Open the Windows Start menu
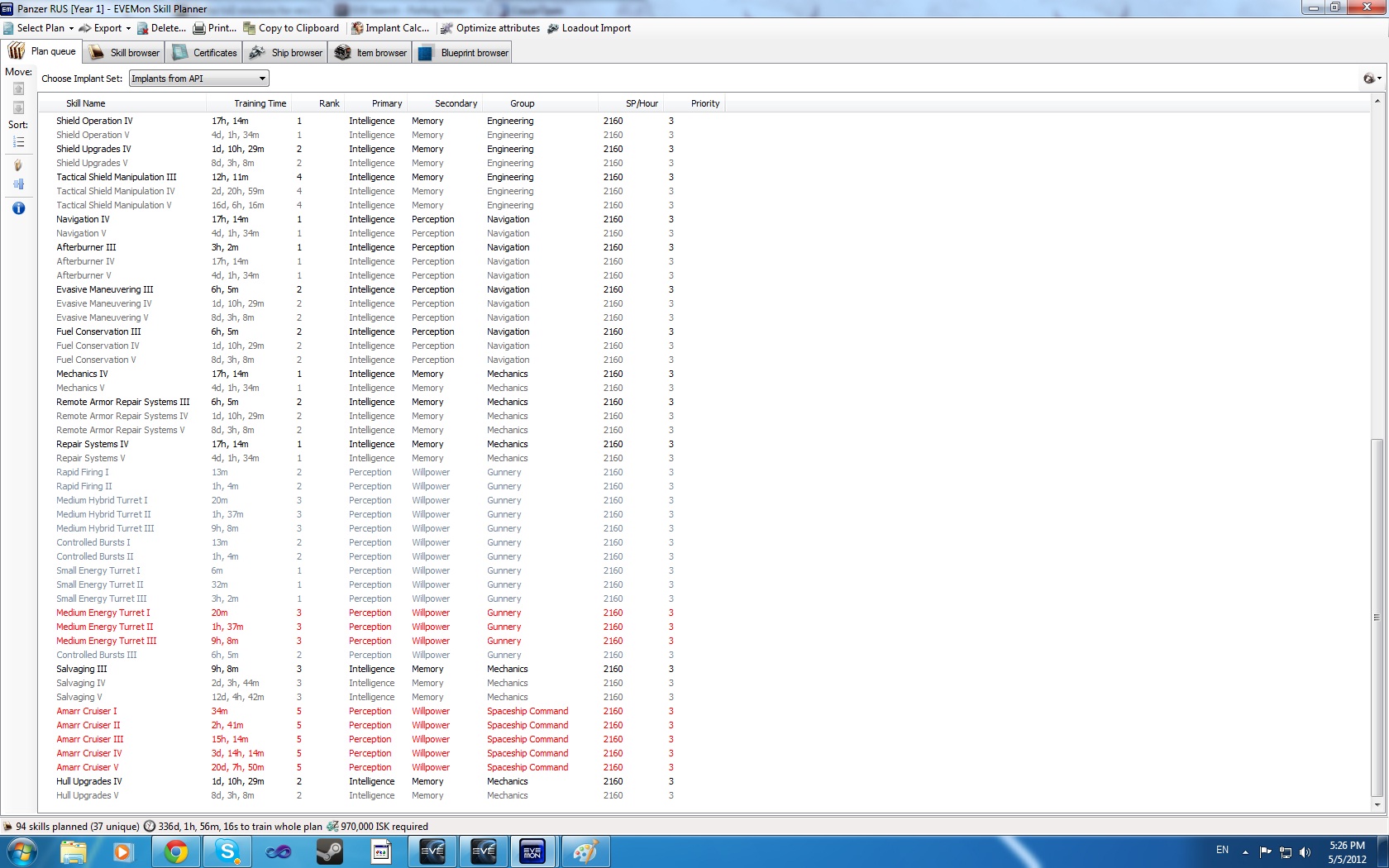Image resolution: width=1389 pixels, height=868 pixels. point(21,851)
